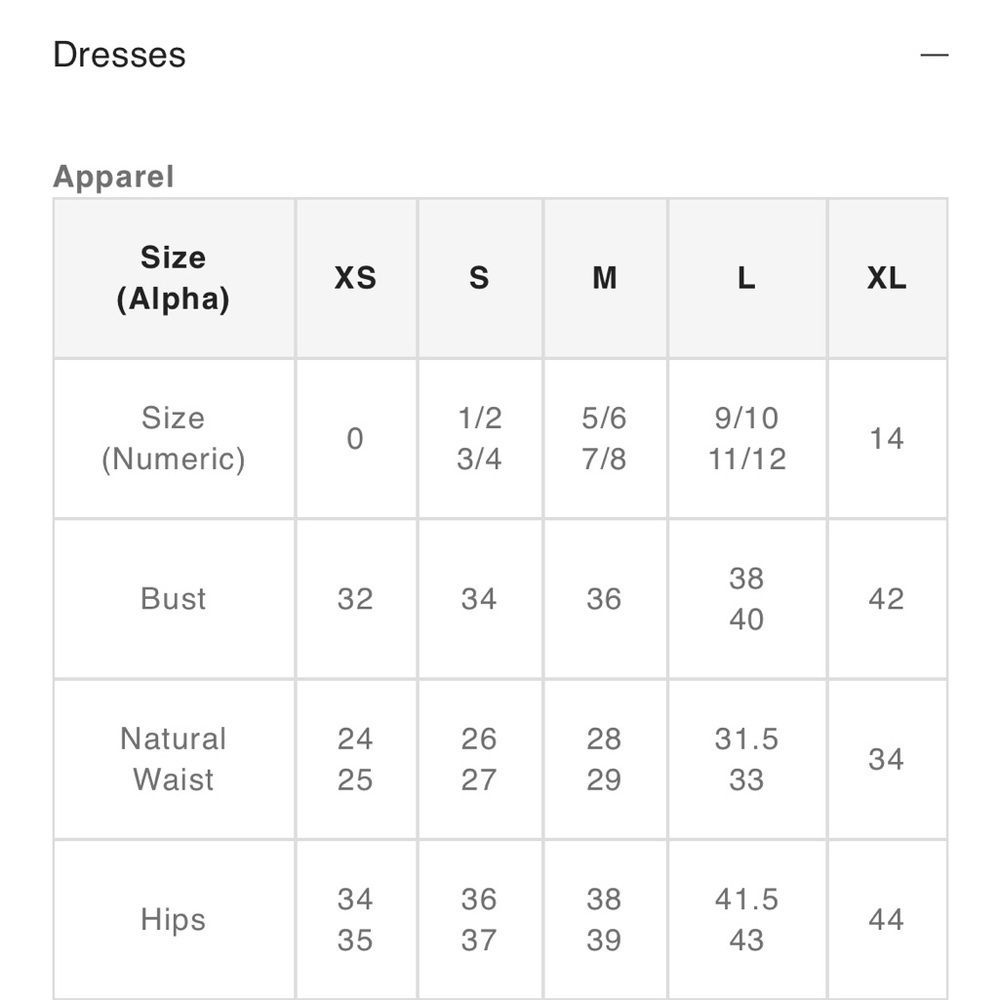Click the Dresses section heading
Image resolution: width=1000 pixels, height=1000 pixels.
tap(119, 54)
